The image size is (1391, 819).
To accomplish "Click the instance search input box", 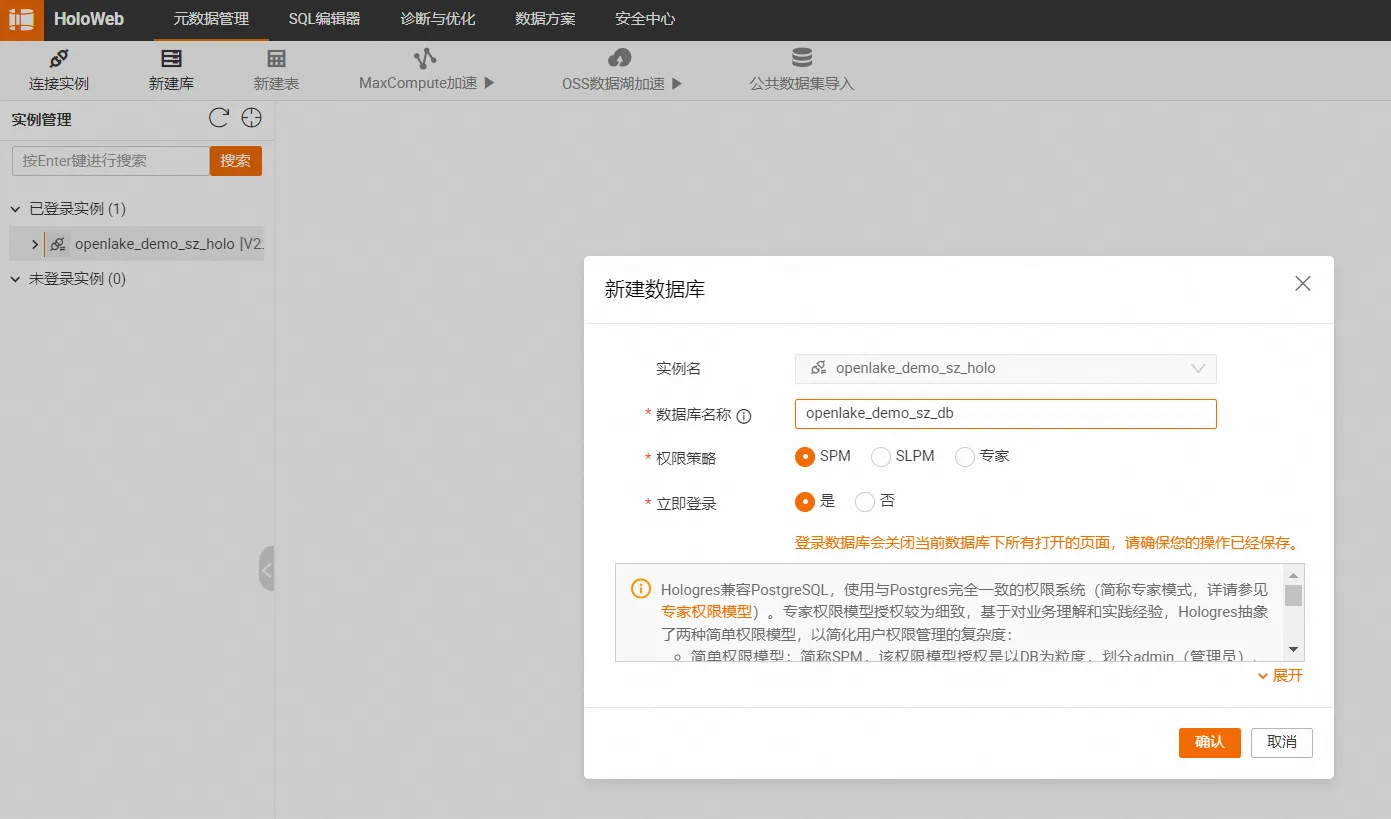I will pyautogui.click(x=111, y=161).
